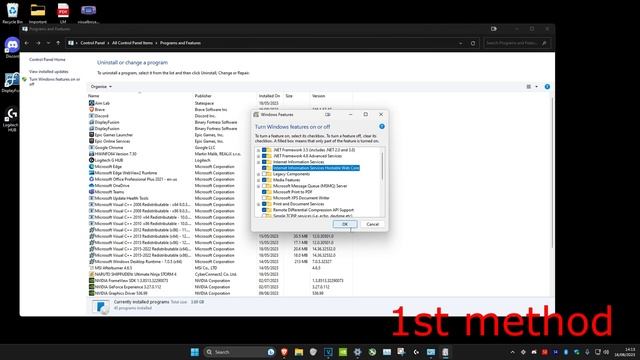The width and height of the screenshot is (640, 360).
Task: Click the Windows Features list scrollbar
Action: (x=382, y=165)
